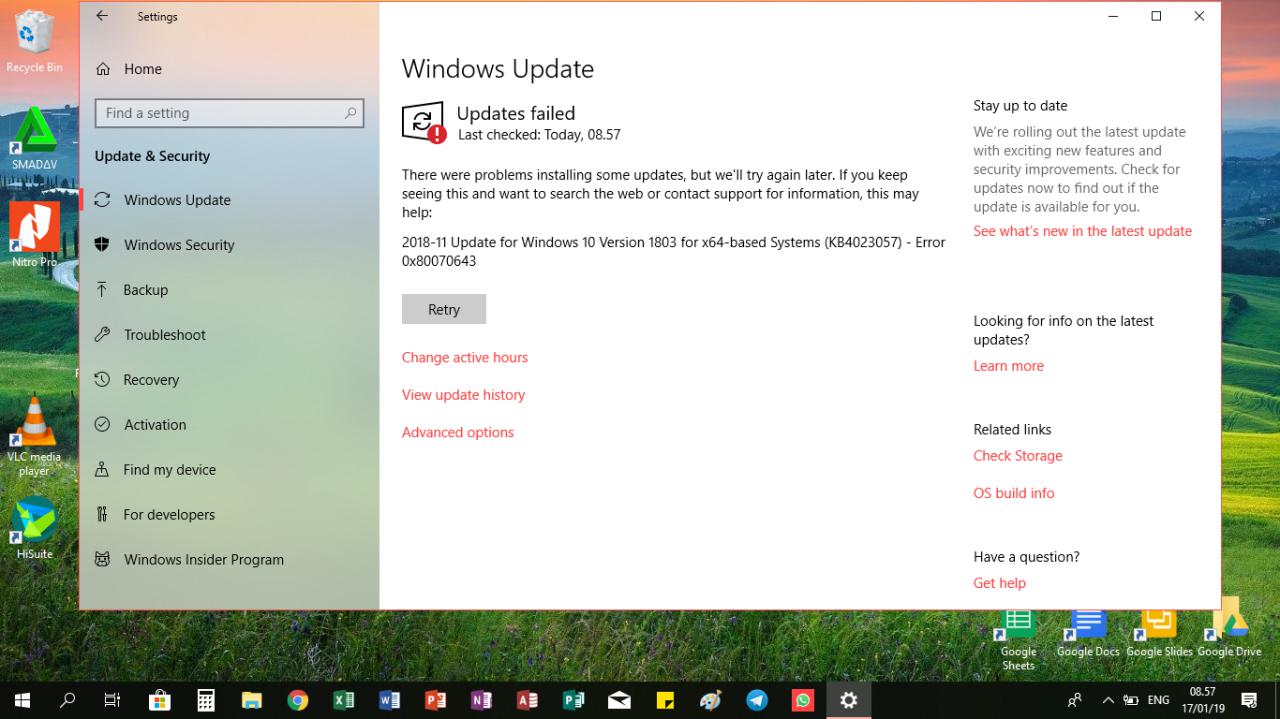Select the Google Sheets desktop shortcut
This screenshot has height=719, width=1280.
click(1018, 638)
